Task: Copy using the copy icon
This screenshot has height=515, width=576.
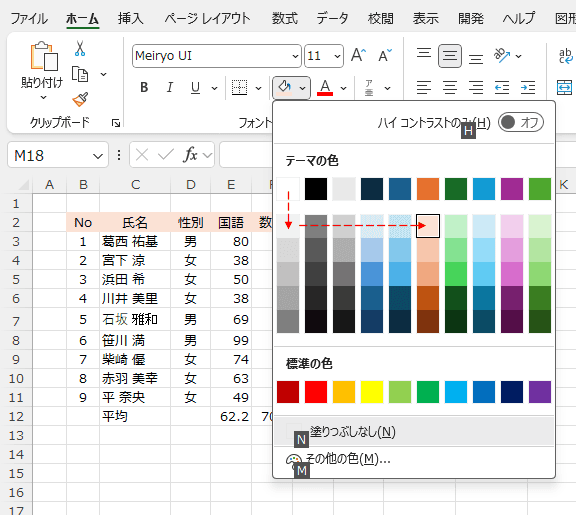Action: coord(80,74)
